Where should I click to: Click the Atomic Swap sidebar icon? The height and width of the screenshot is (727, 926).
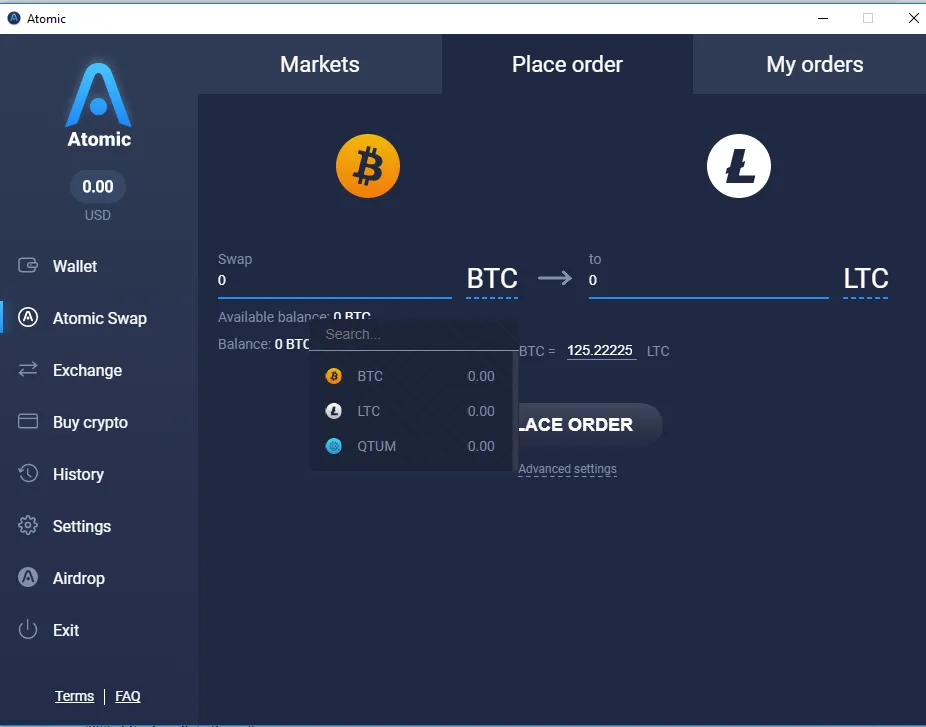pyautogui.click(x=28, y=317)
